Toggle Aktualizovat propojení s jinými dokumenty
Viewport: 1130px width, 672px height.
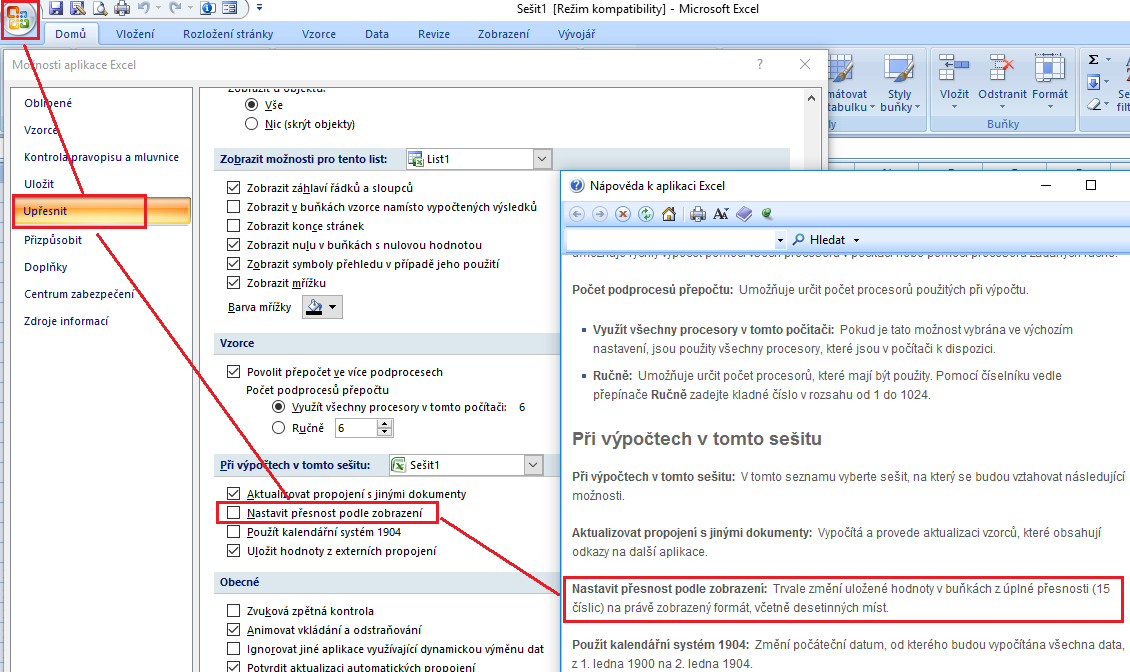coord(233,494)
